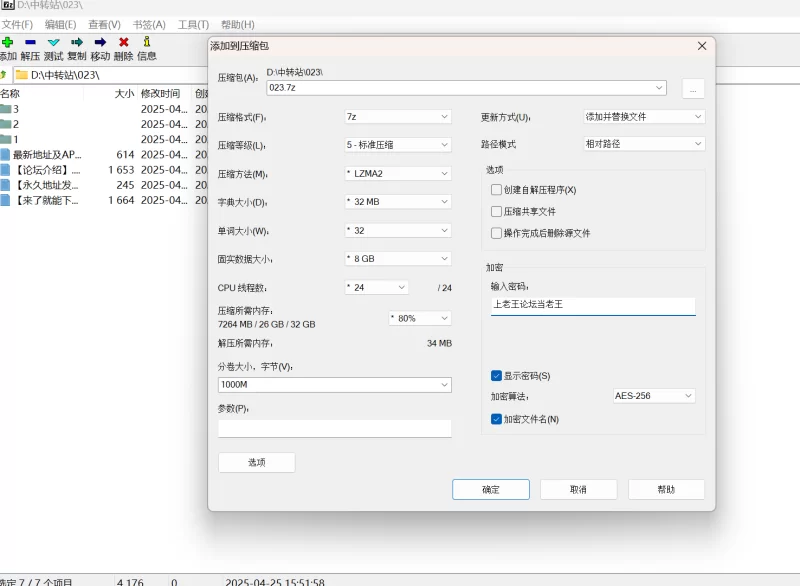Enable the create self-extracting archive (创建自解压程序) checkbox
The width and height of the screenshot is (800, 586).
pyautogui.click(x=497, y=190)
